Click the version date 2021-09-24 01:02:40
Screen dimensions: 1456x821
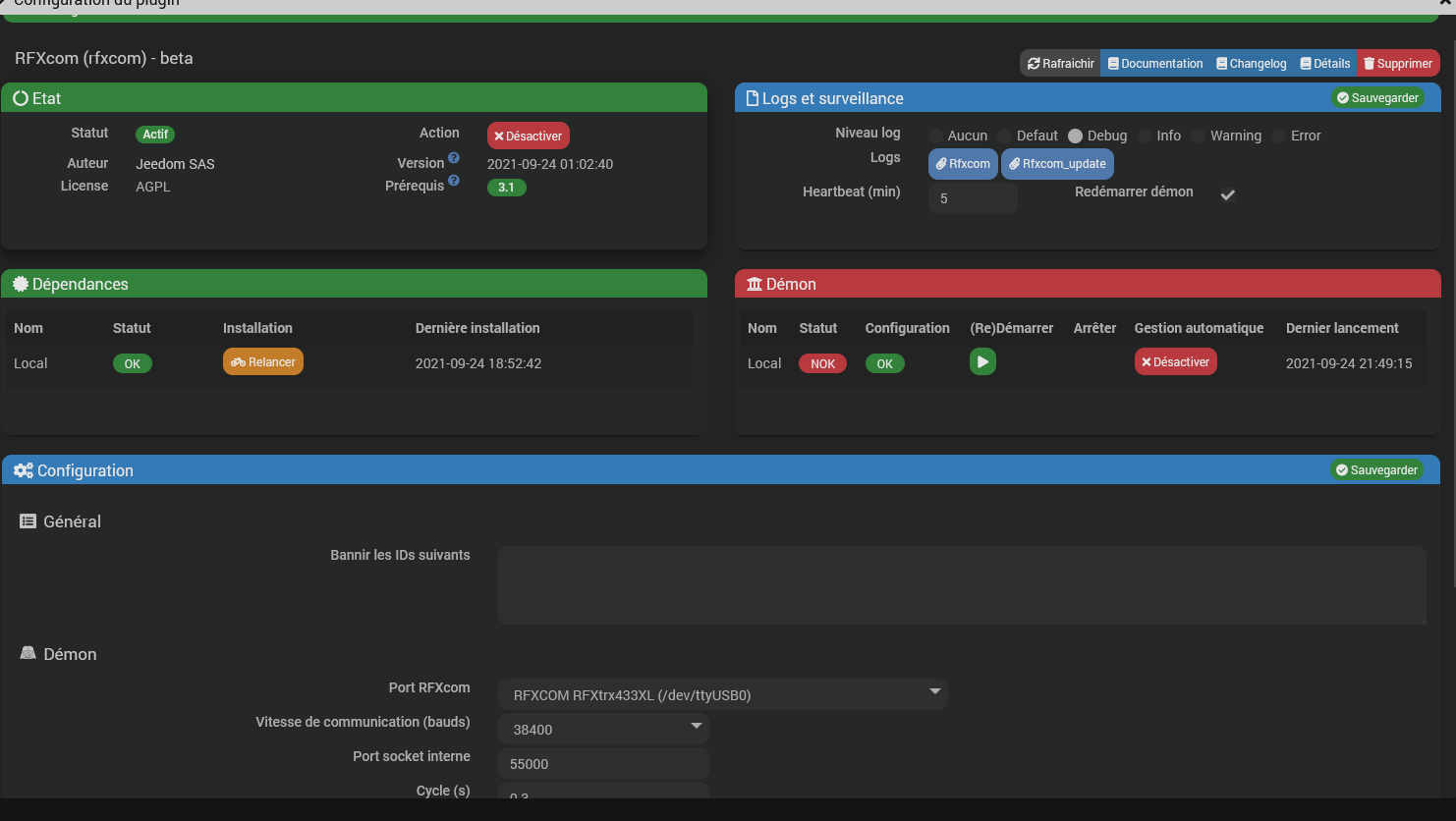tap(550, 164)
